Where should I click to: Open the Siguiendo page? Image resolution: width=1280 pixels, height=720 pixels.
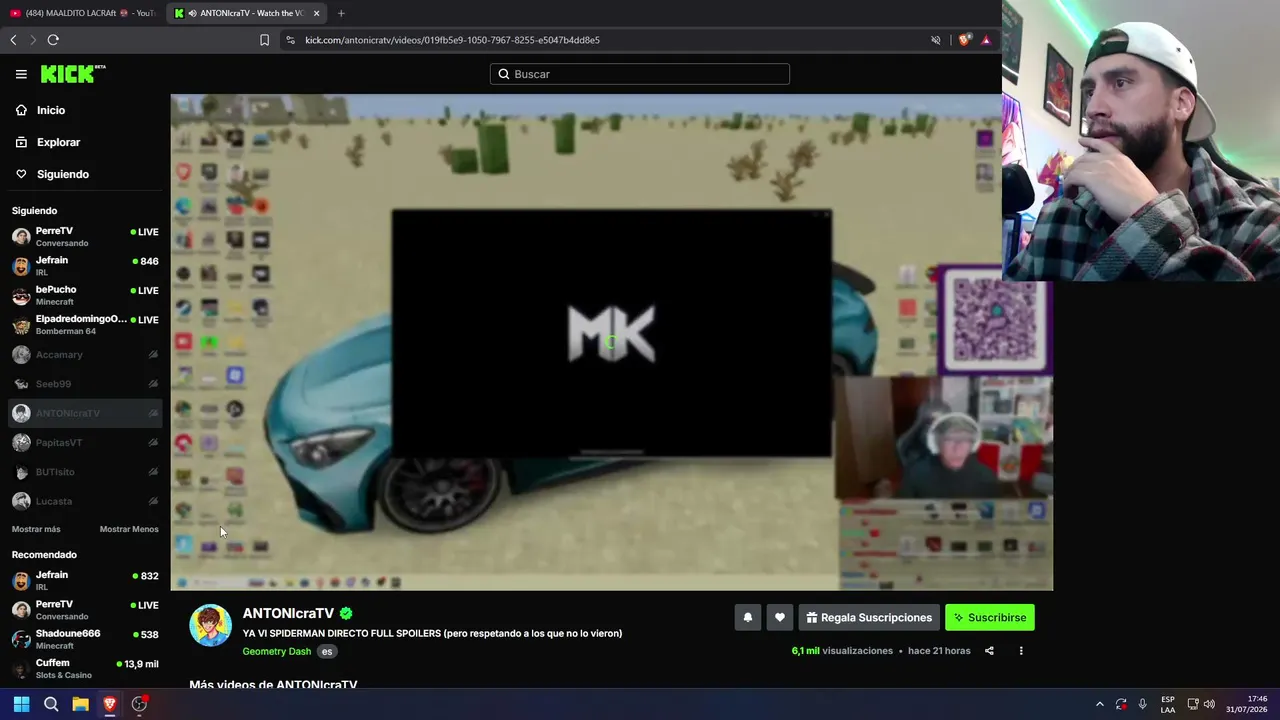point(62,174)
